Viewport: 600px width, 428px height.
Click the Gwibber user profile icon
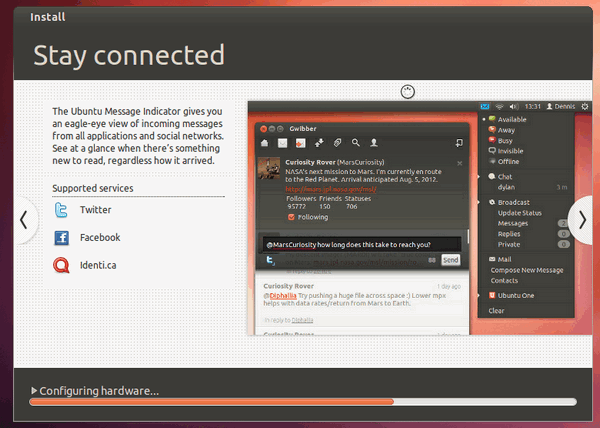(373, 144)
